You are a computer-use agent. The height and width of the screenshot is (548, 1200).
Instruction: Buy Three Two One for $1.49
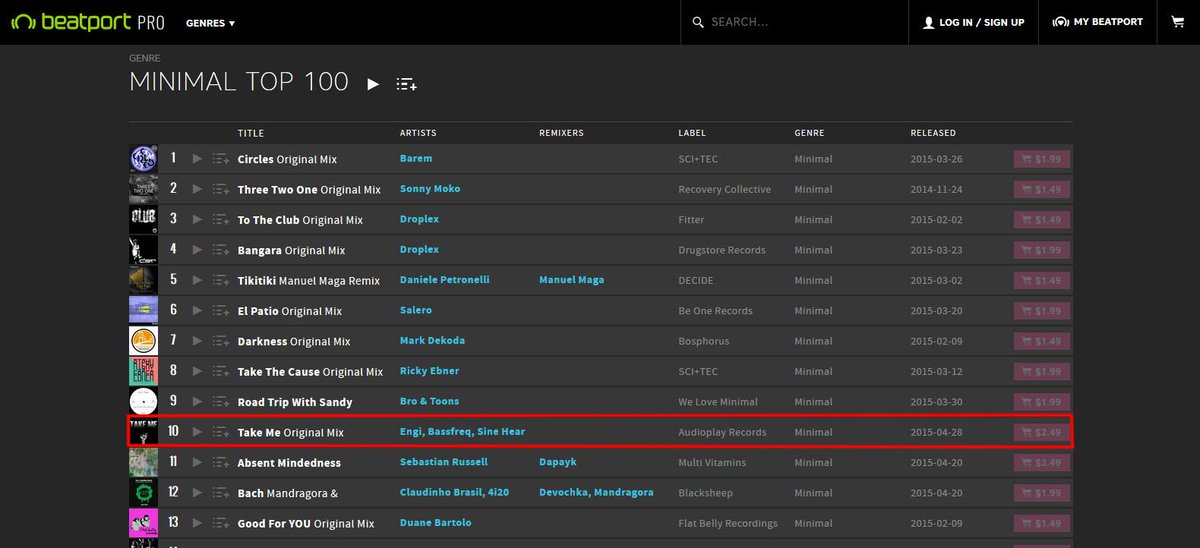[1043, 189]
